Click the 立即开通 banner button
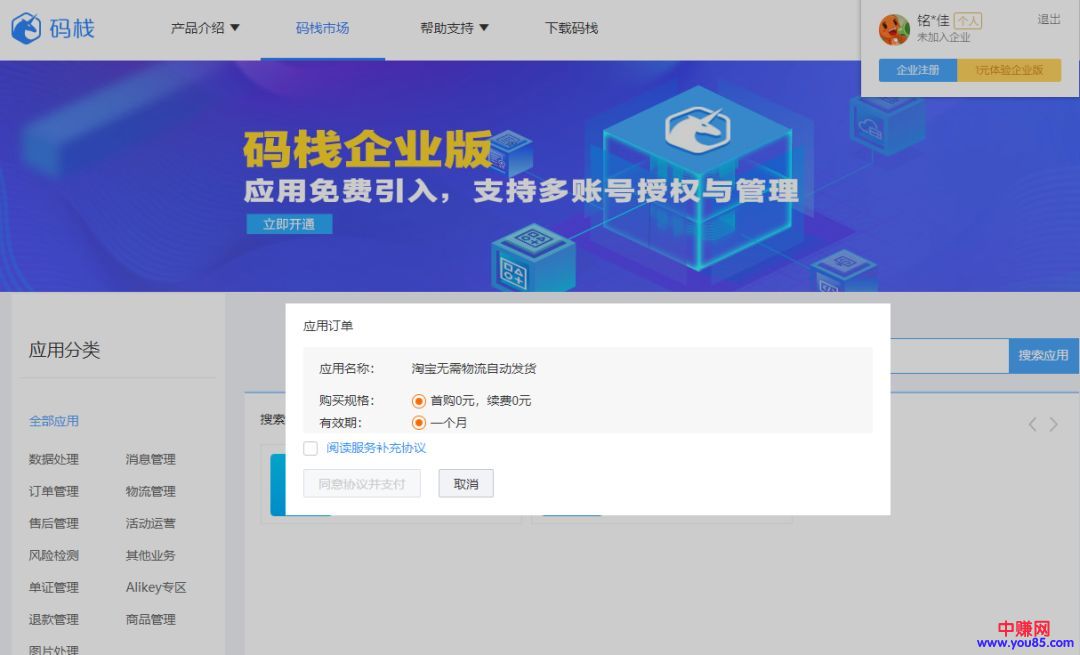Screen dimensions: 1080x655 (x=289, y=224)
